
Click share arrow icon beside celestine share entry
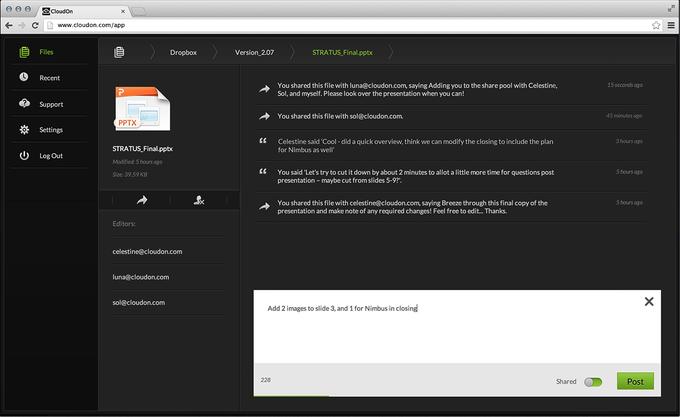(264, 206)
